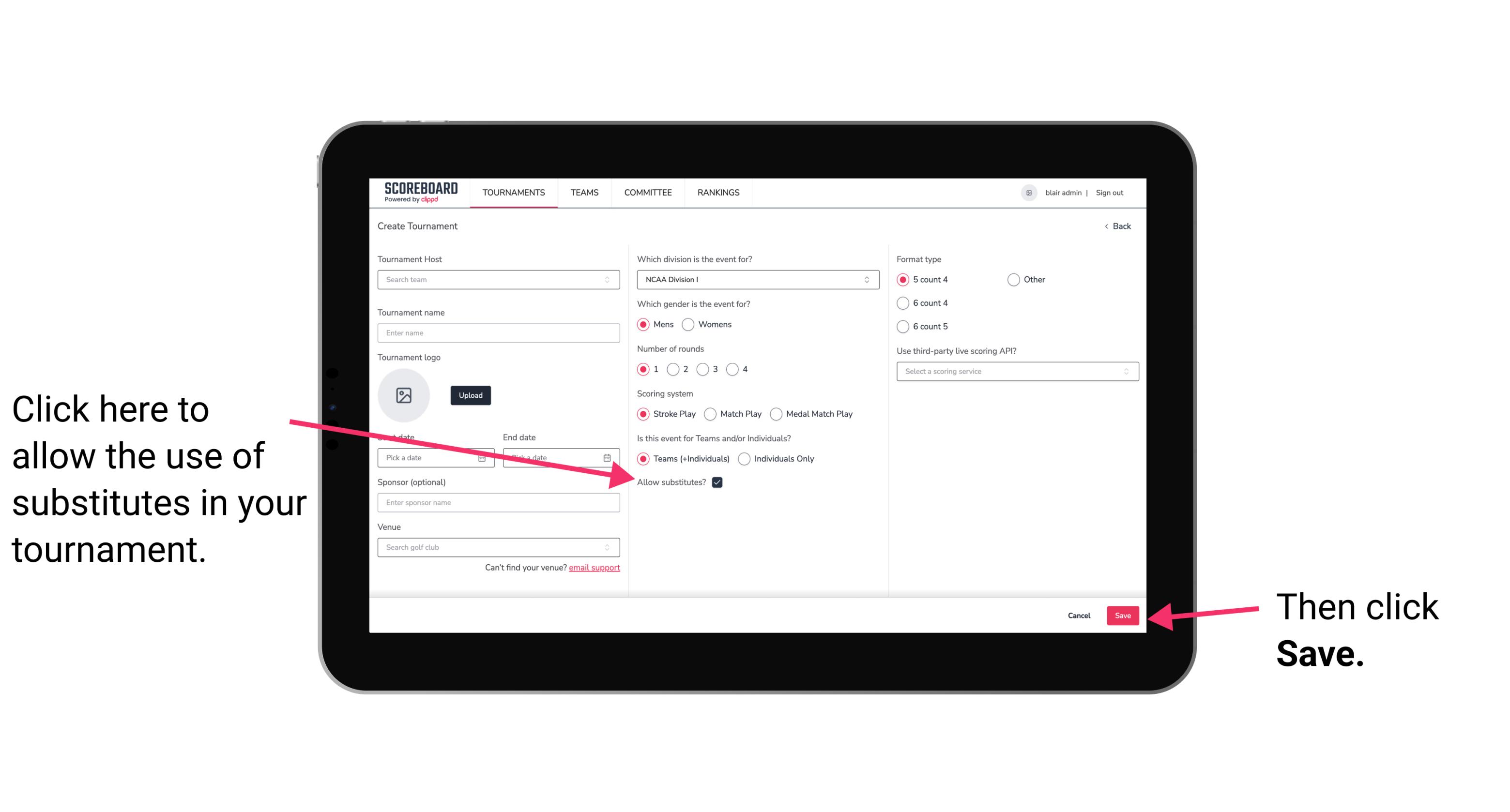Screen dimensions: 1510x812
Task: Click the Tournament Host search icon
Action: (611, 280)
